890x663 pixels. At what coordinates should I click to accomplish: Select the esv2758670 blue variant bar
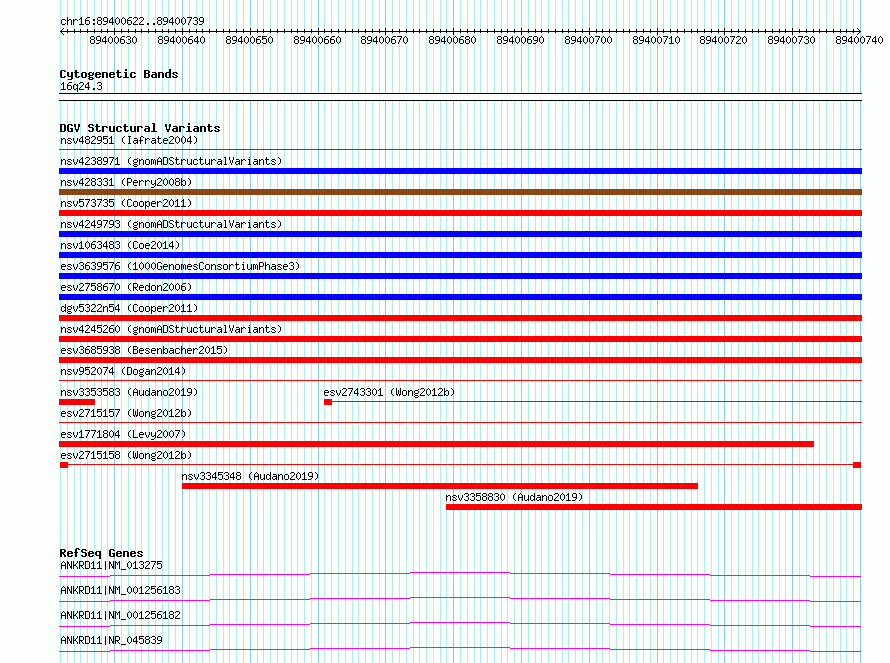pyautogui.click(x=460, y=297)
